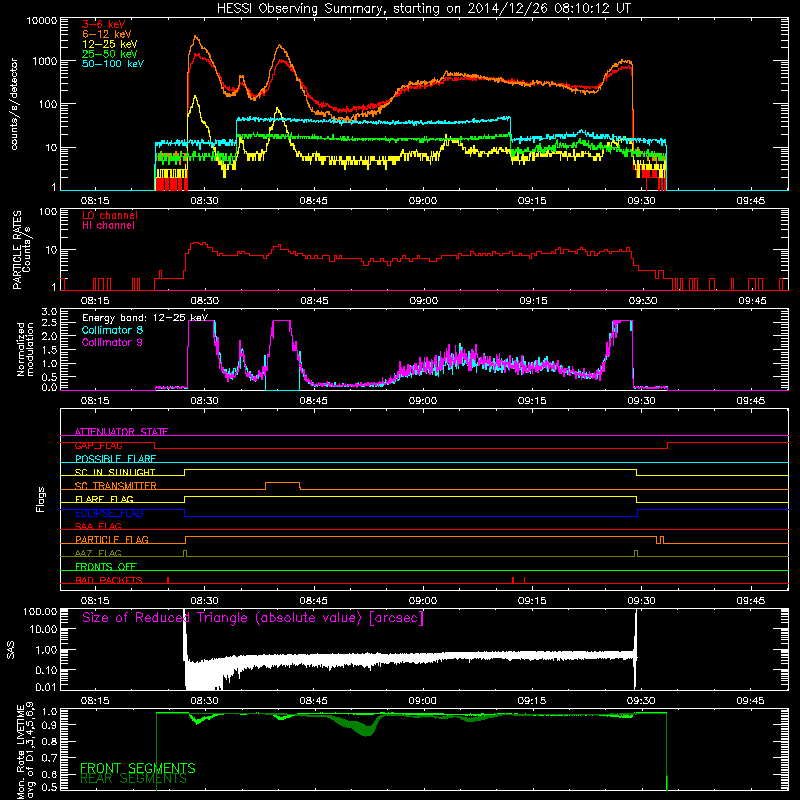The height and width of the screenshot is (800, 800).
Task: Select the SC_IN_SUNLIGHT flag label
Action: click(115, 472)
